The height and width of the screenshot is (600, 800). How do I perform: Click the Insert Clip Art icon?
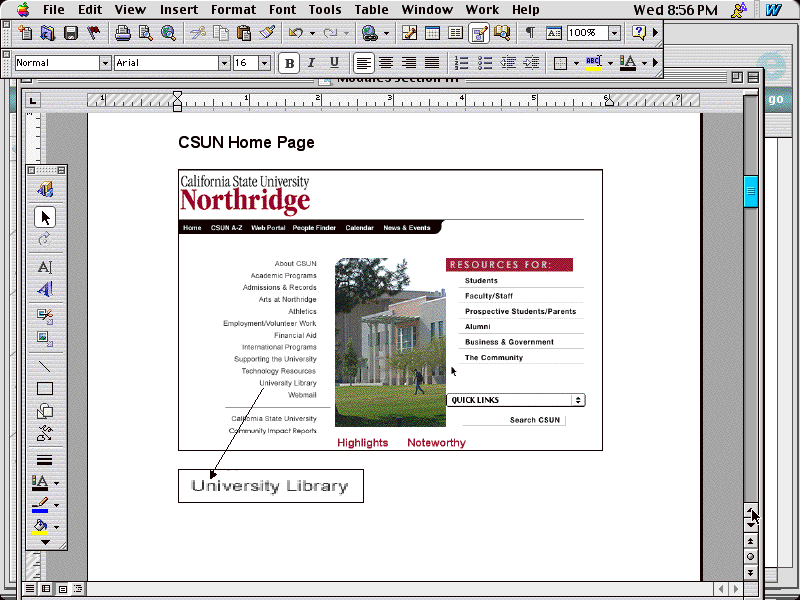coord(45,316)
